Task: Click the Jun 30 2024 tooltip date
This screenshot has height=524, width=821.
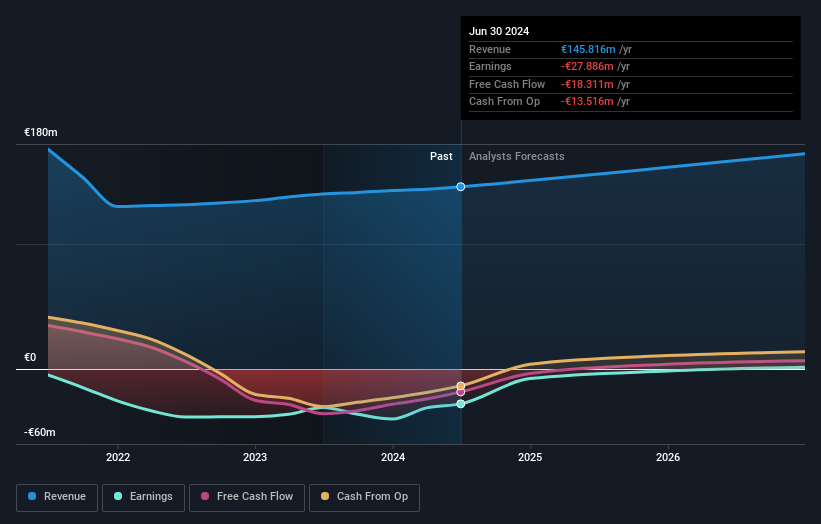Action: tap(499, 31)
